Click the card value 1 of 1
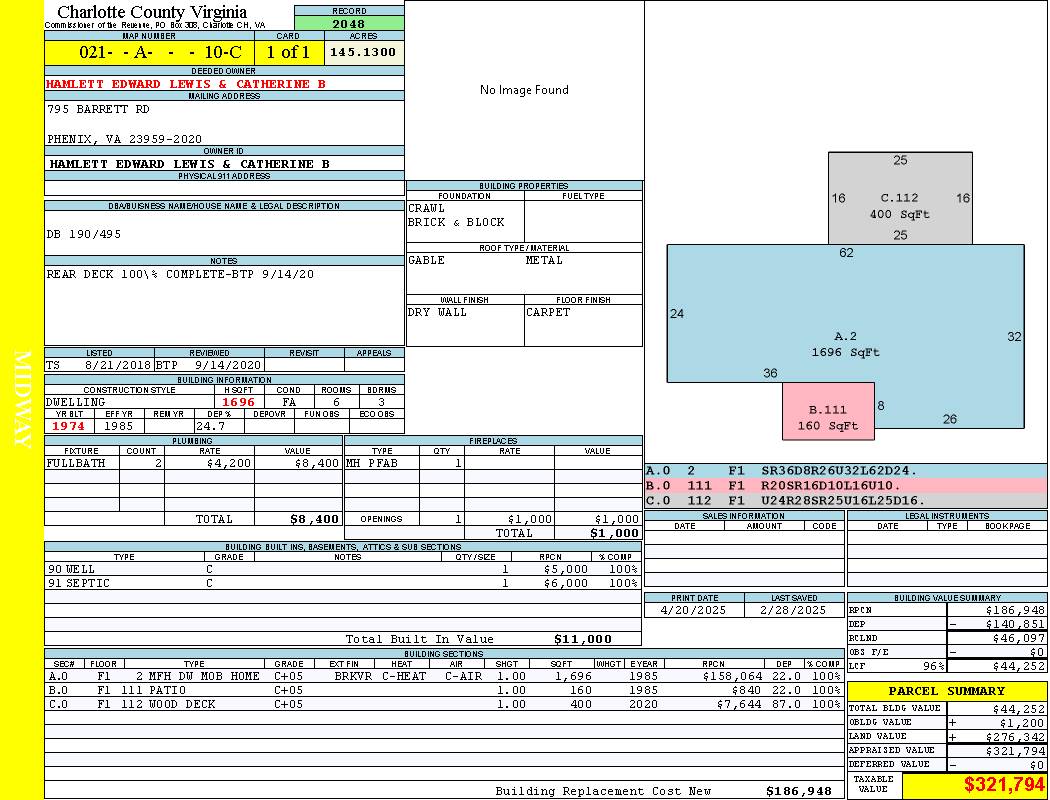This screenshot has height=800, width=1050. tap(288, 52)
